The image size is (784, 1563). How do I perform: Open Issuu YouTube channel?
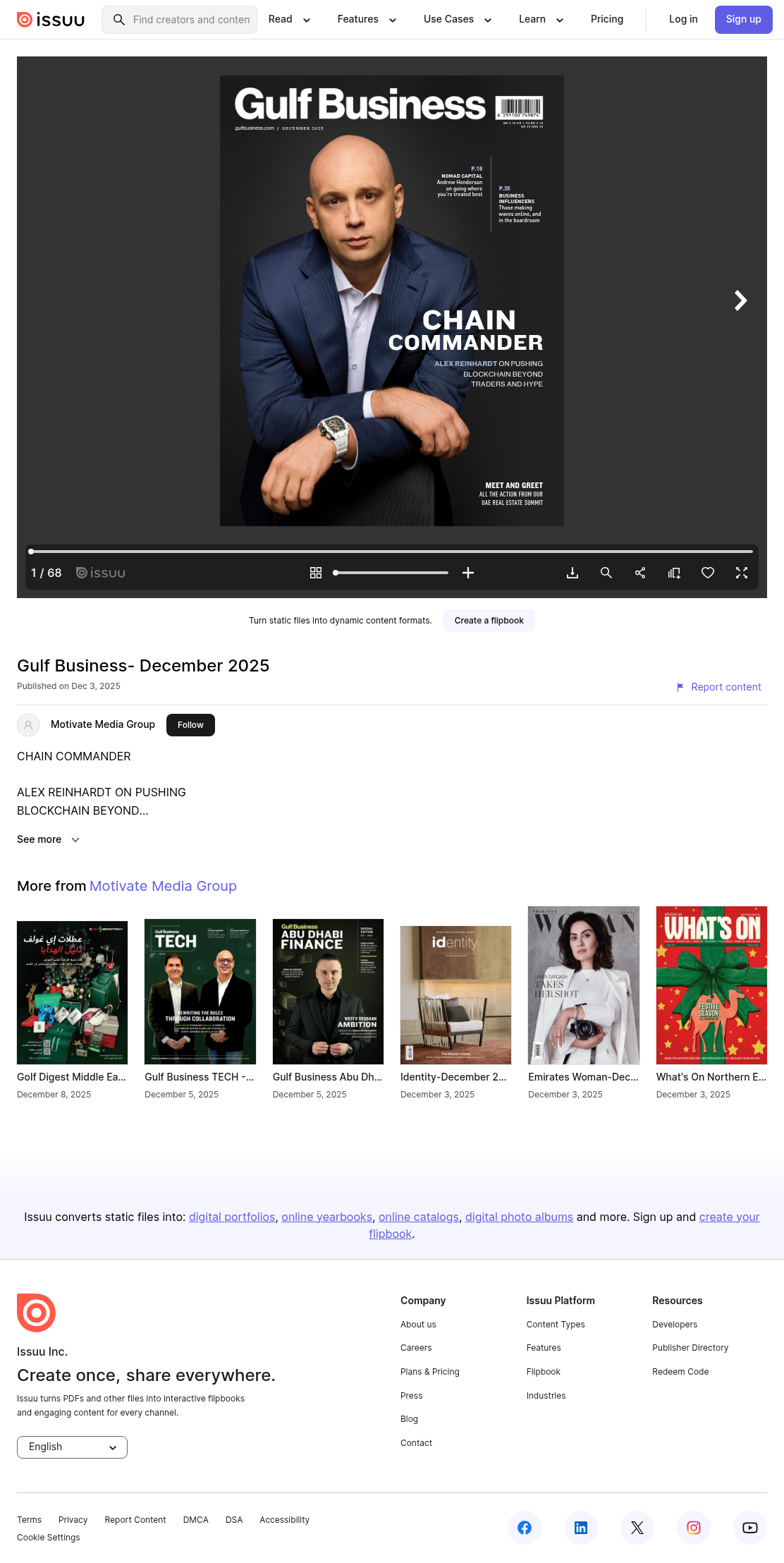tap(750, 1528)
